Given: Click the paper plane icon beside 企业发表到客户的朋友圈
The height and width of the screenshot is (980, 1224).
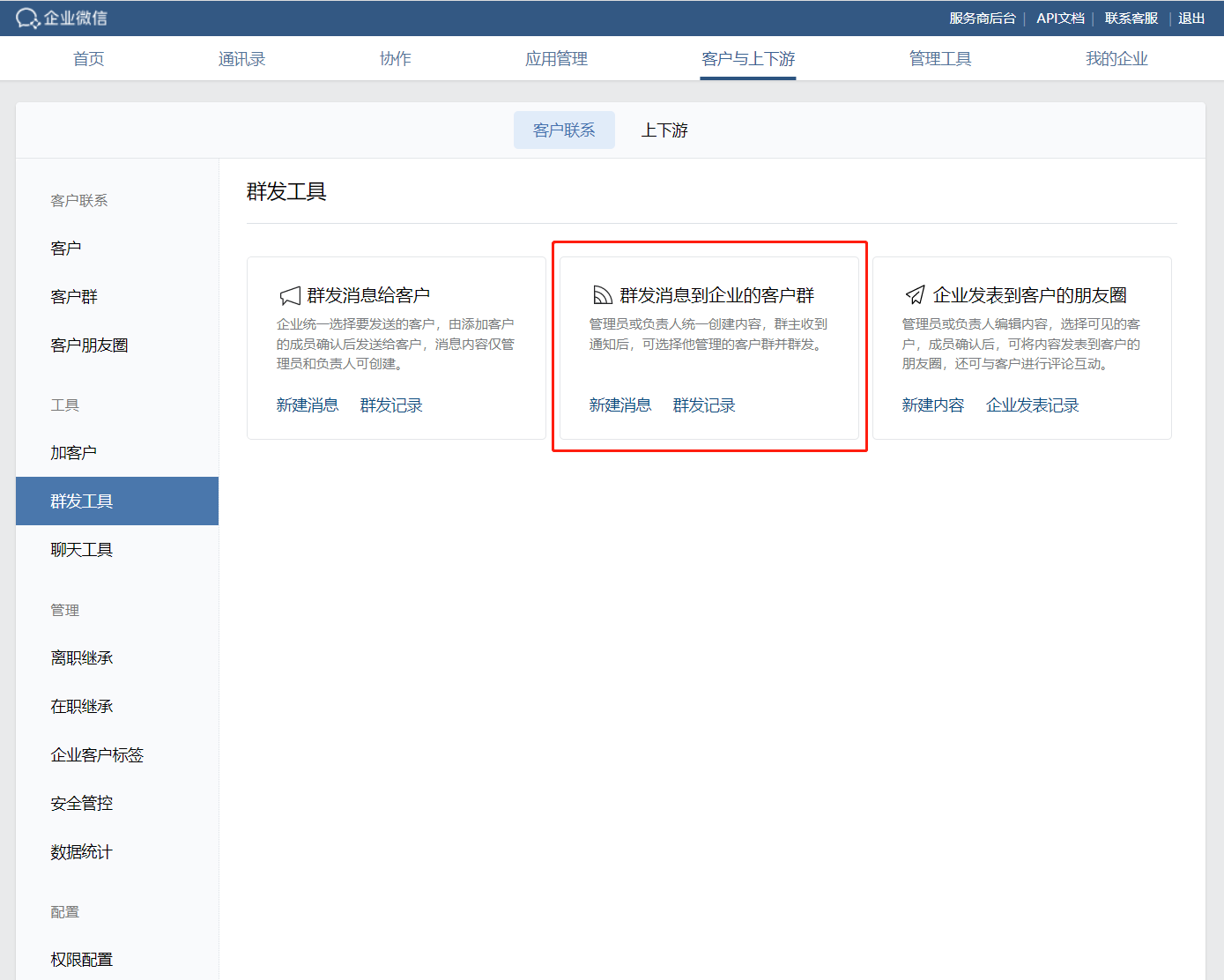Looking at the screenshot, I should (916, 294).
